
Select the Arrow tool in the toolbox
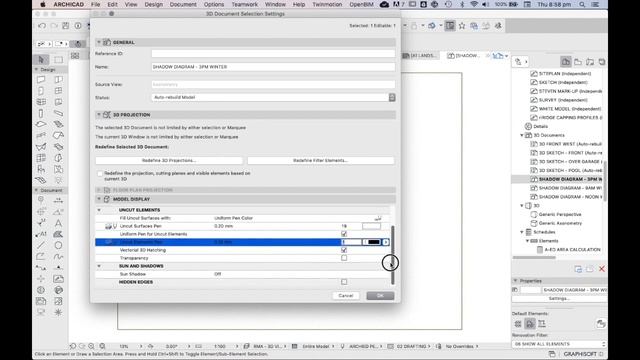point(41,60)
